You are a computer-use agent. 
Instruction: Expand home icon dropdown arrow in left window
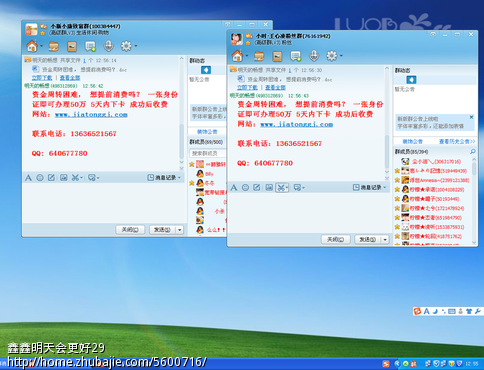[41, 46]
